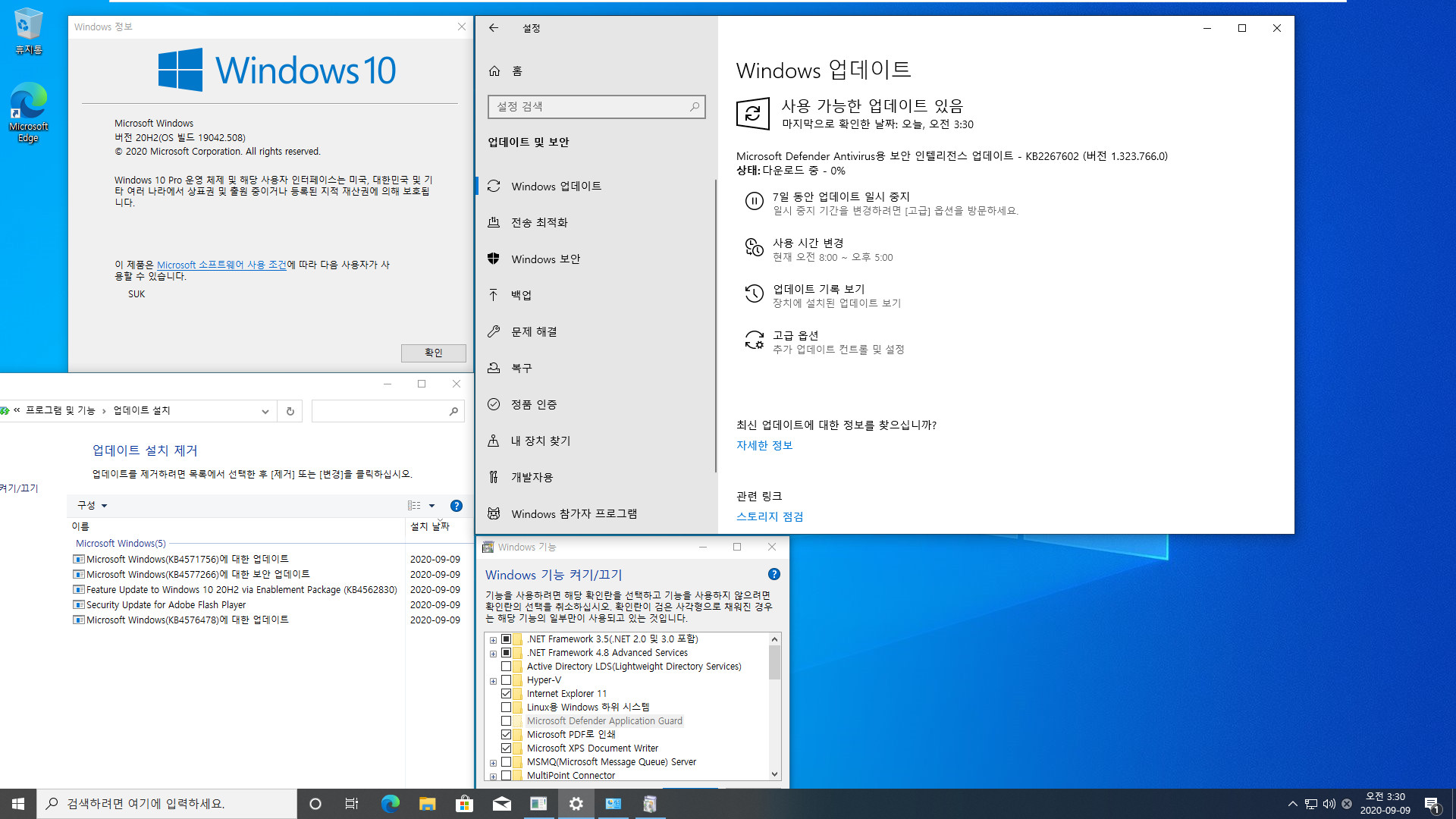Focus the taskbar search box
The width and height of the screenshot is (1456, 819).
167,804
